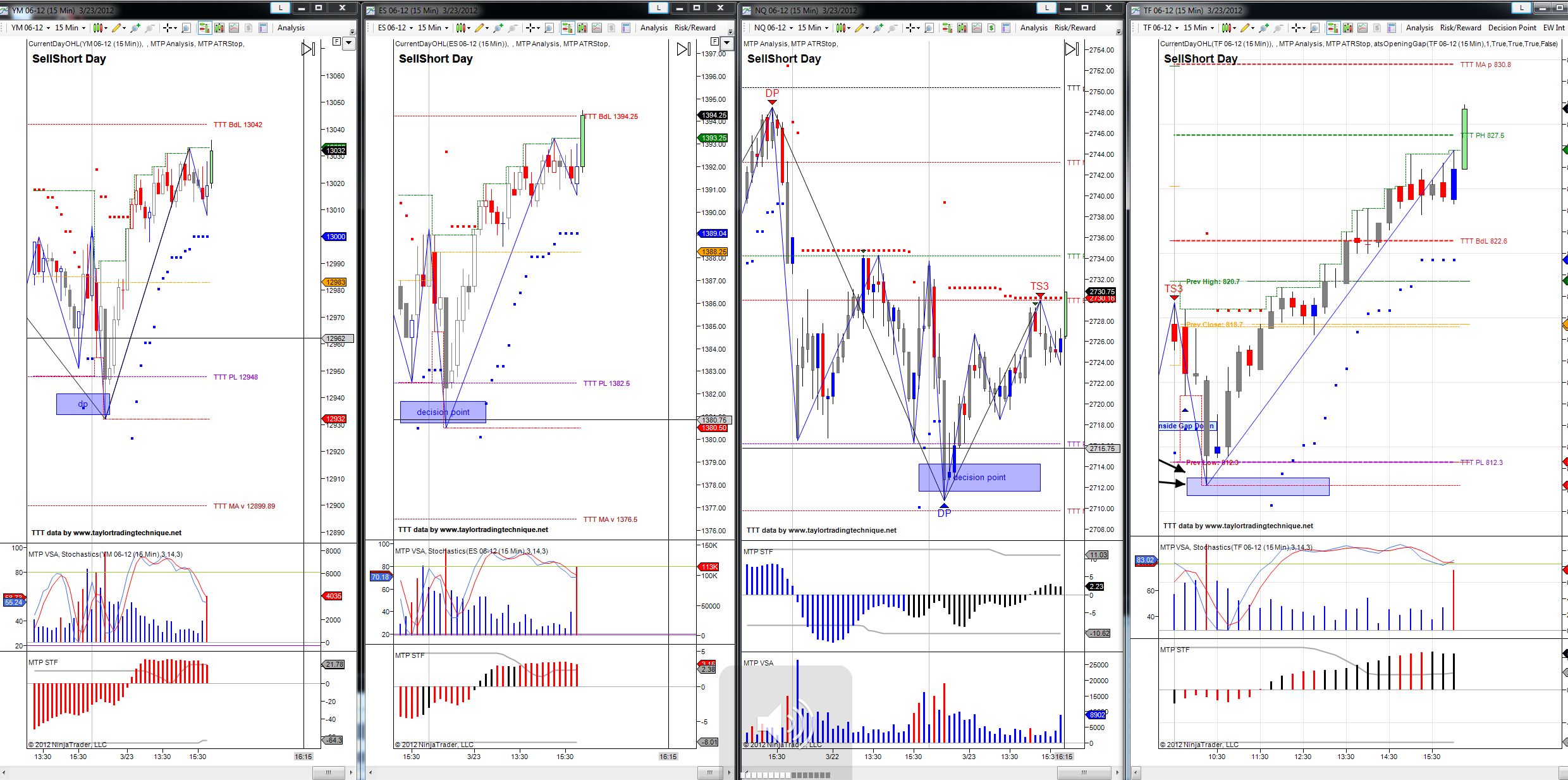Jump to last bar button in YM chart
This screenshot has height=780, width=1568.
pyautogui.click(x=308, y=49)
